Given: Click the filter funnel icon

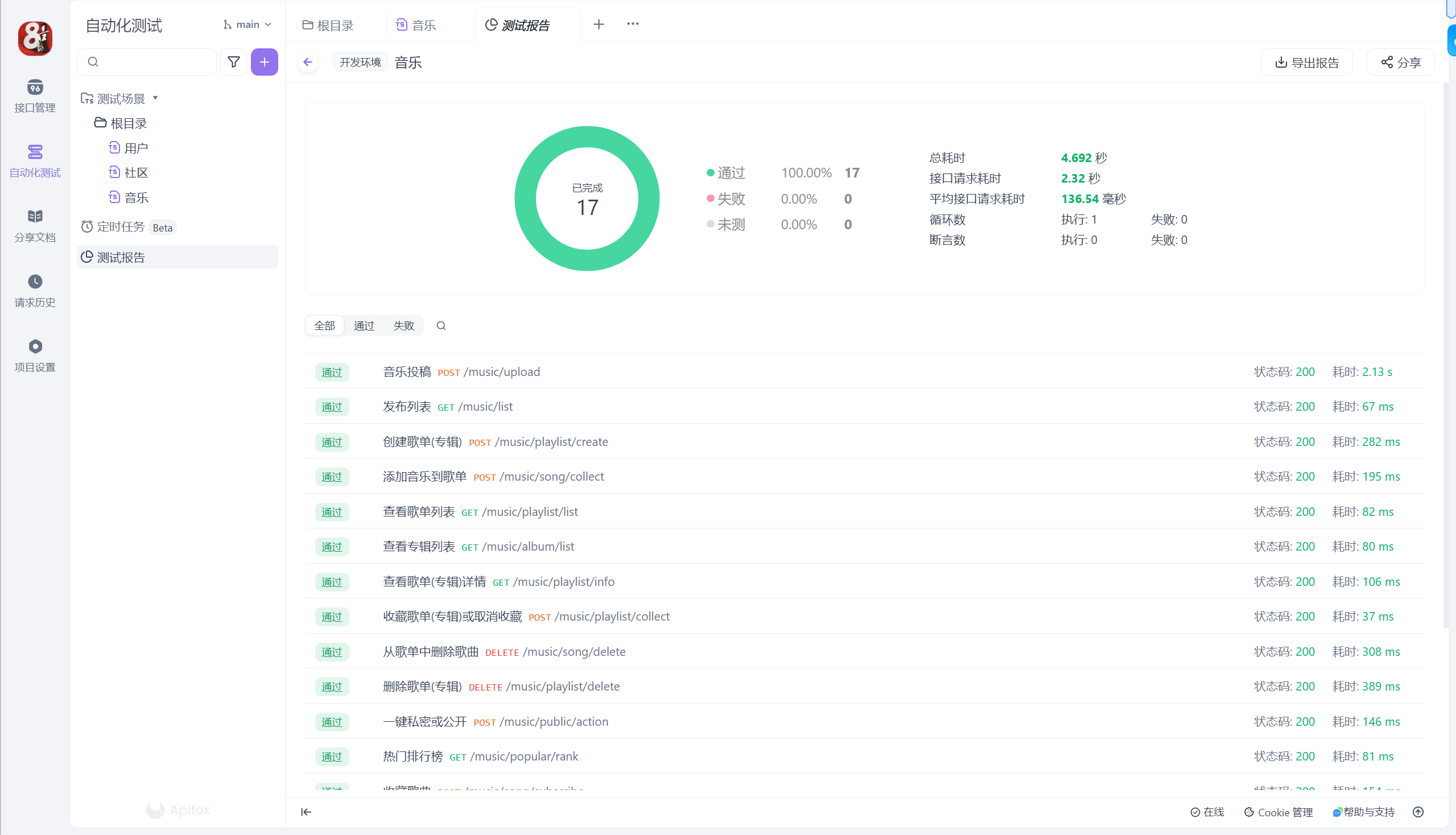Looking at the screenshot, I should point(233,62).
